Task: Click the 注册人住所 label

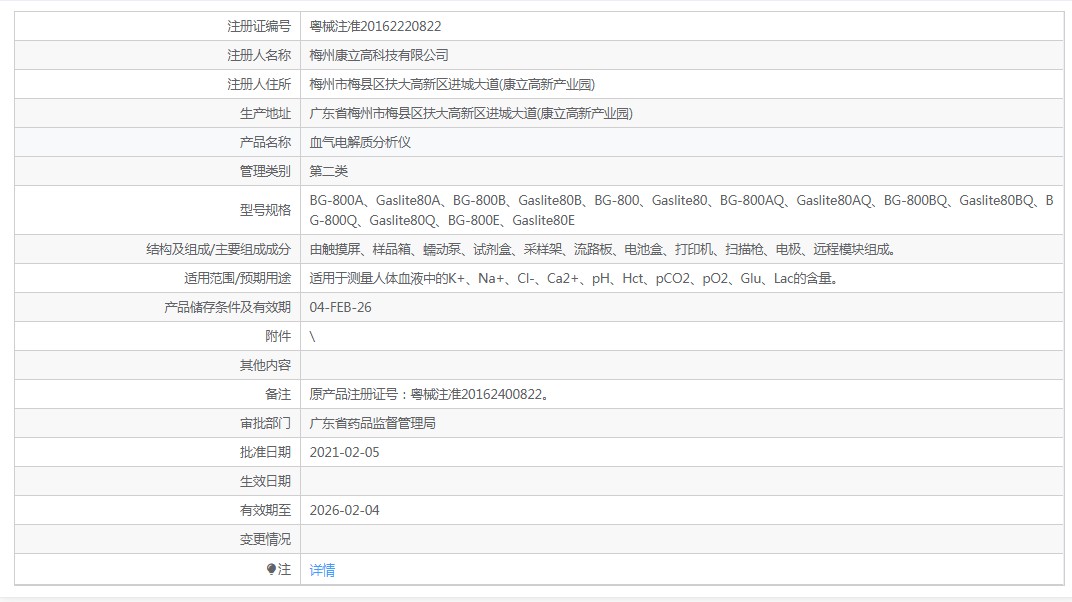Action: coord(259,85)
